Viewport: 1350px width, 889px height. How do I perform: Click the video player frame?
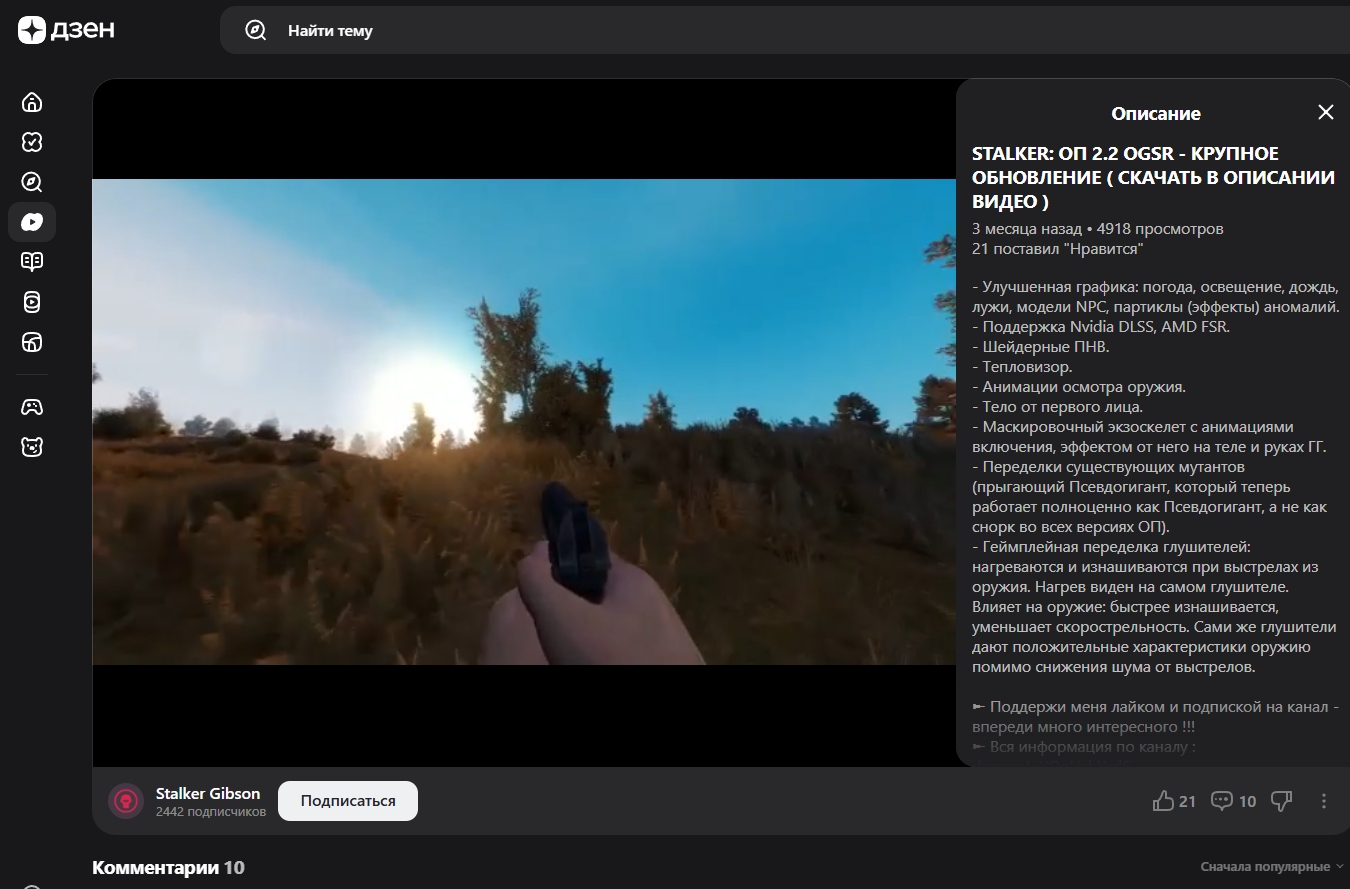[x=524, y=422]
